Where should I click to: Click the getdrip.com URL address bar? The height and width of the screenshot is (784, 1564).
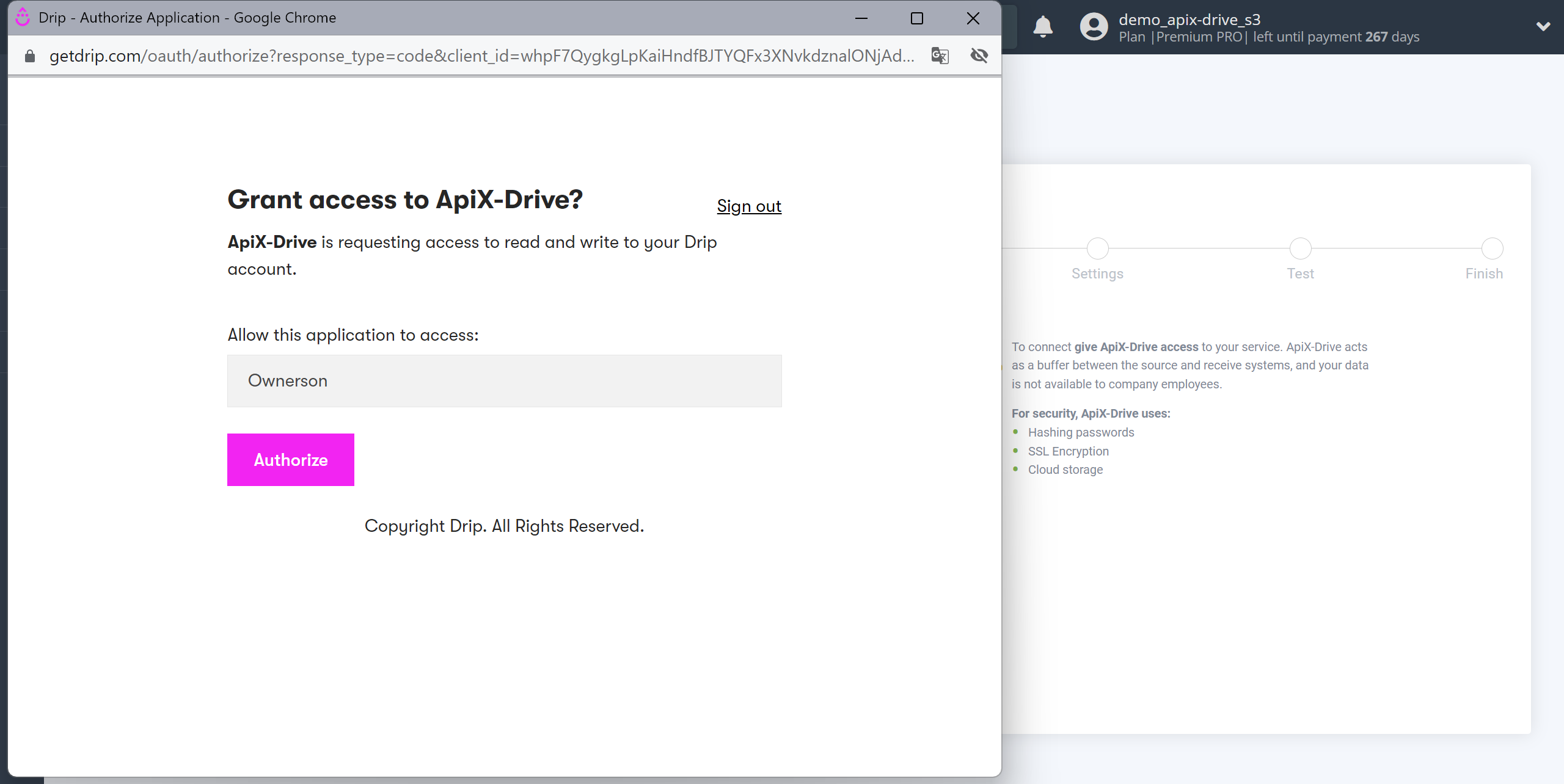point(481,56)
